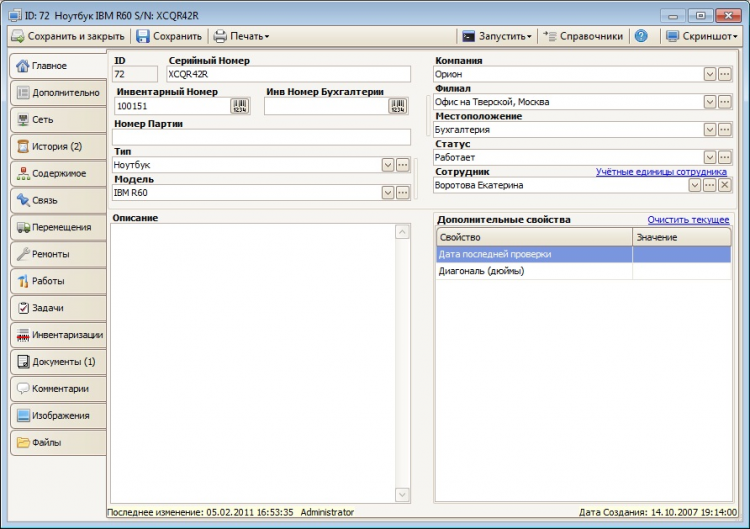
Task: Click ellipsis button next to Тип field
Action: point(403,165)
